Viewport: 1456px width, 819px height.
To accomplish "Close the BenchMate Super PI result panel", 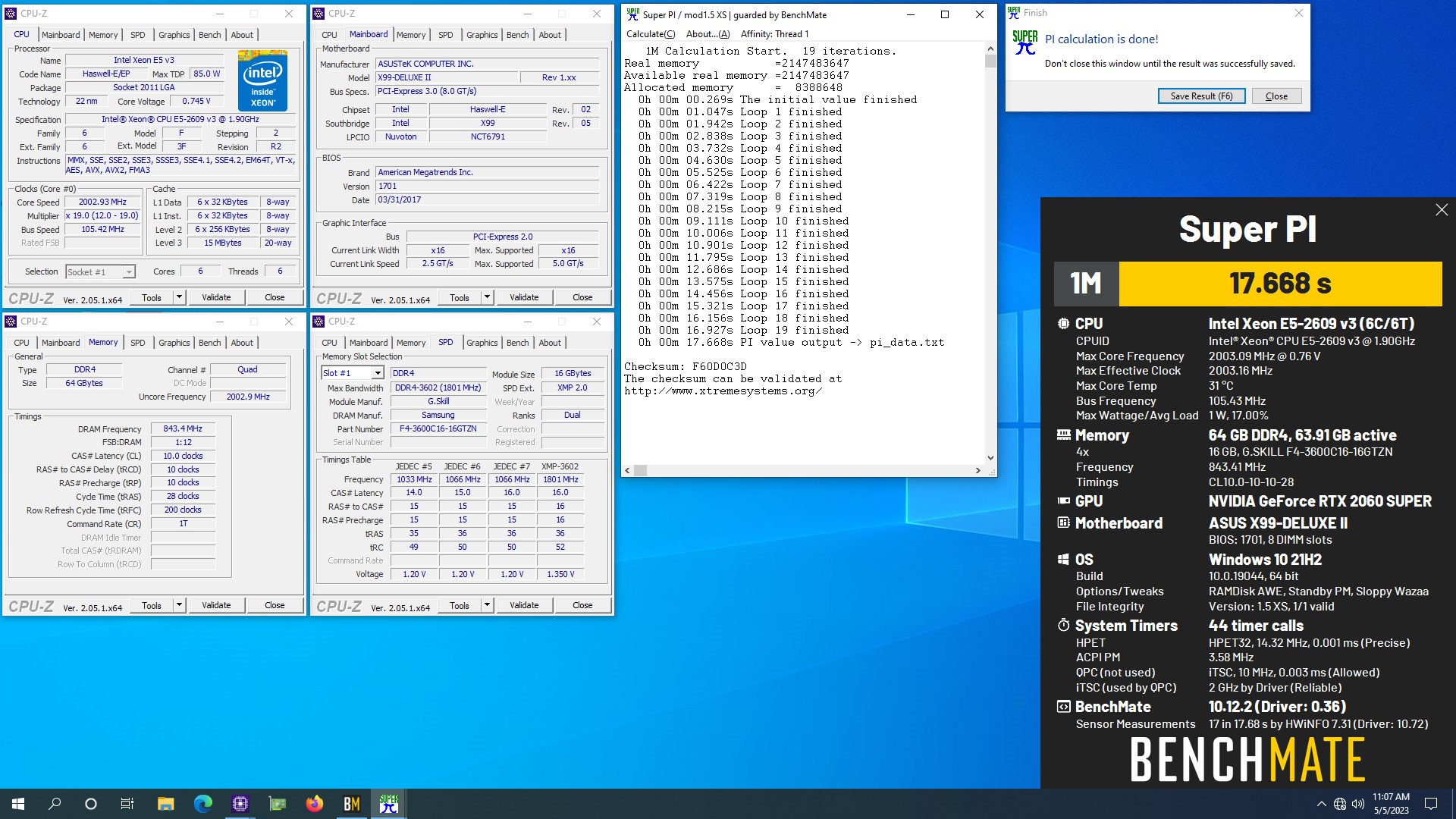I will coord(1442,210).
